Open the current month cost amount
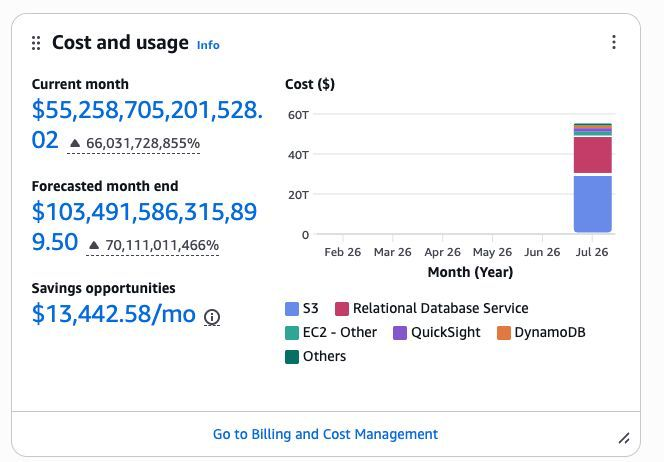This screenshot has height=462, width=664. (x=147, y=124)
